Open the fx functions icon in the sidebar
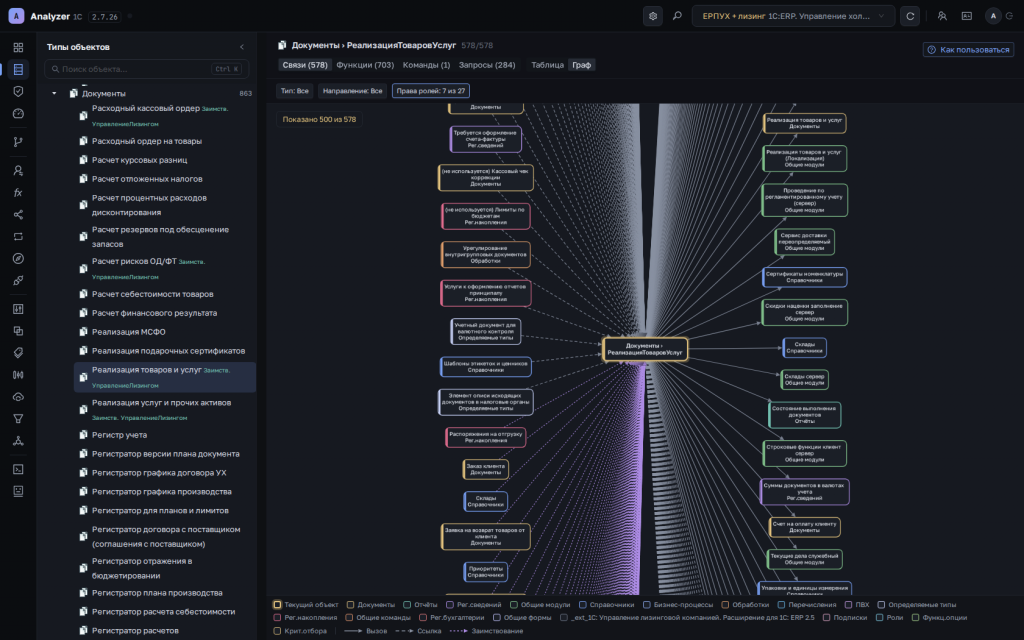Viewport: 1024px width, 640px height. (18, 193)
